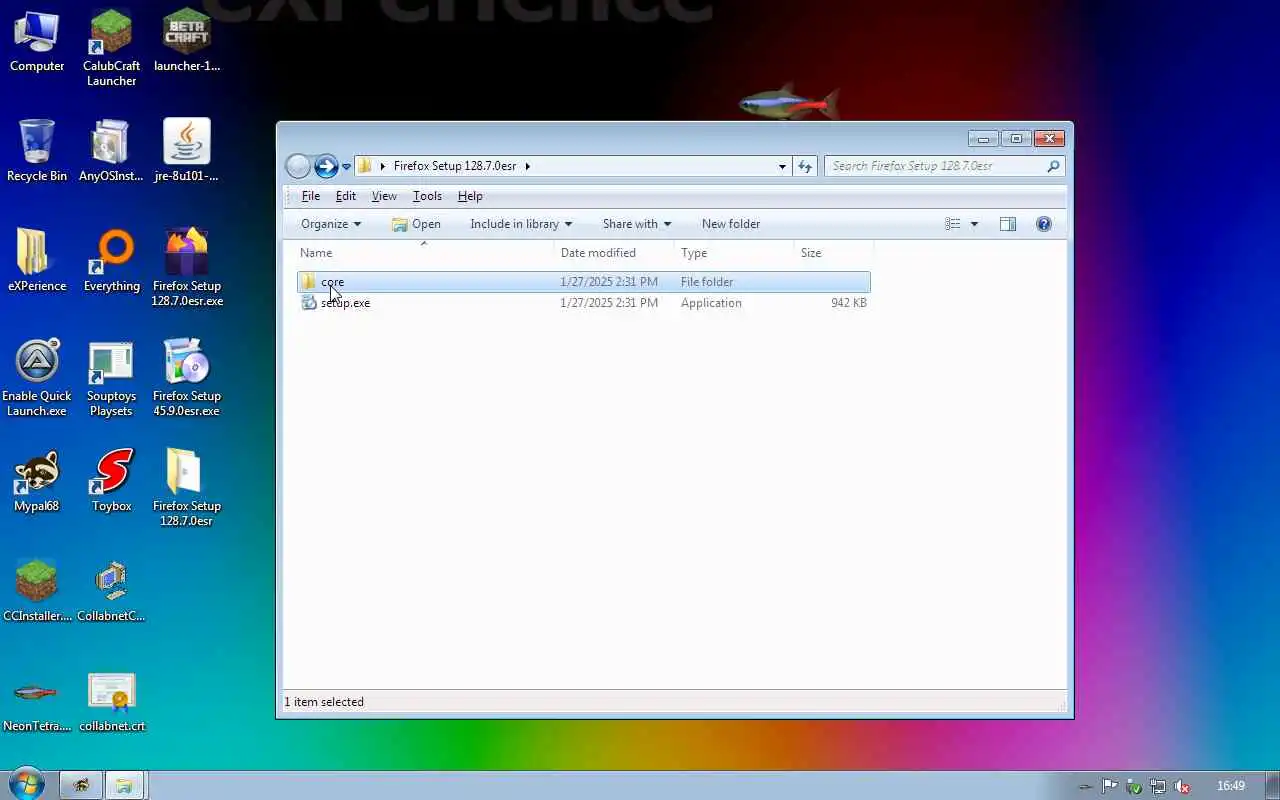The height and width of the screenshot is (800, 1280).
Task: Sort by Date modified column header
Action: (x=614, y=253)
